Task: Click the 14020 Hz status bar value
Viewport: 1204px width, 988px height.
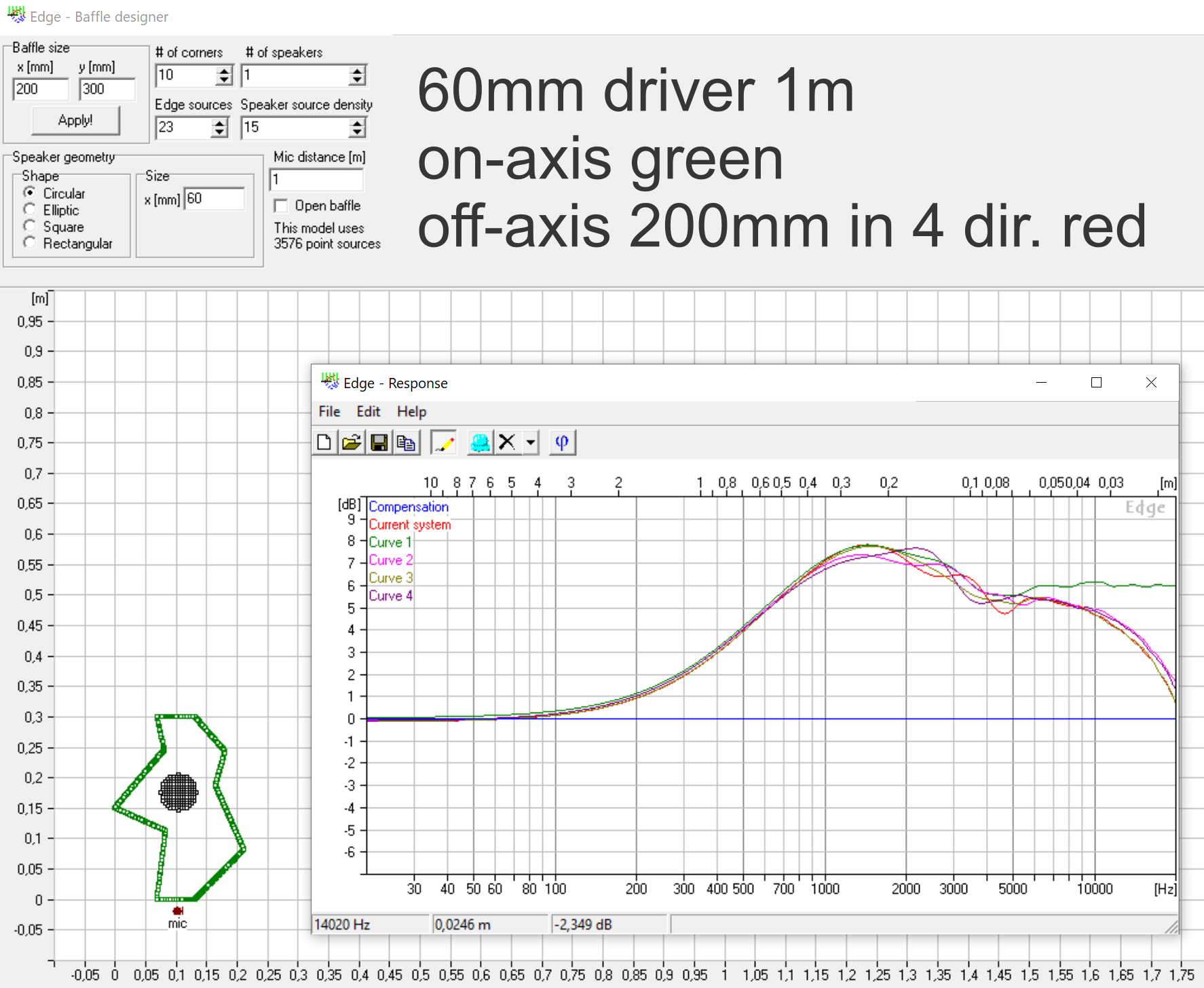Action: click(371, 924)
